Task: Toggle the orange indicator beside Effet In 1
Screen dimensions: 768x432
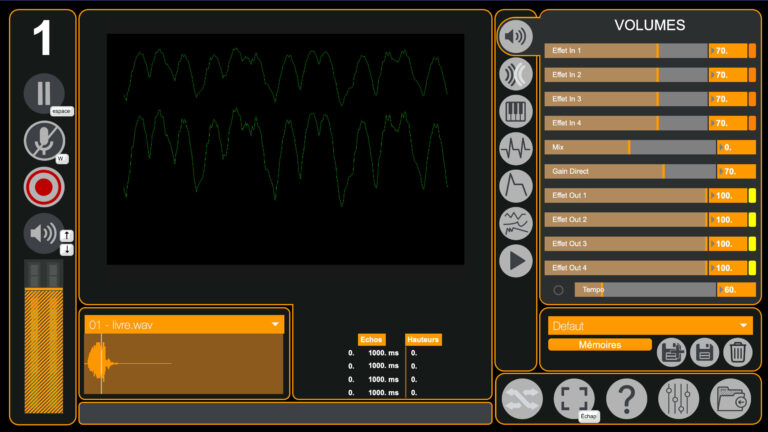Action: (x=752, y=50)
